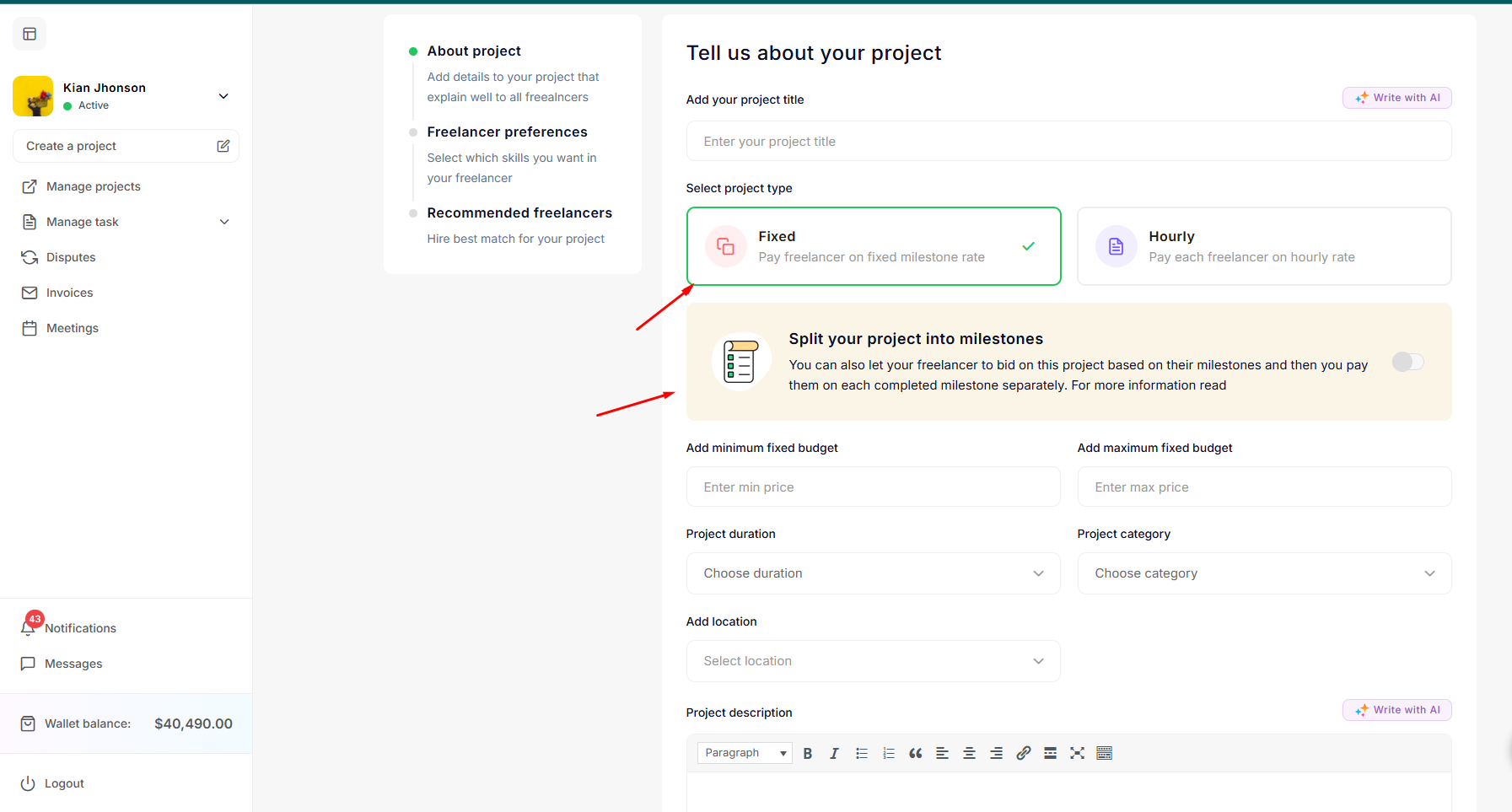Collapse the sidebar using the layout icon
The width and height of the screenshot is (1512, 812).
30,35
